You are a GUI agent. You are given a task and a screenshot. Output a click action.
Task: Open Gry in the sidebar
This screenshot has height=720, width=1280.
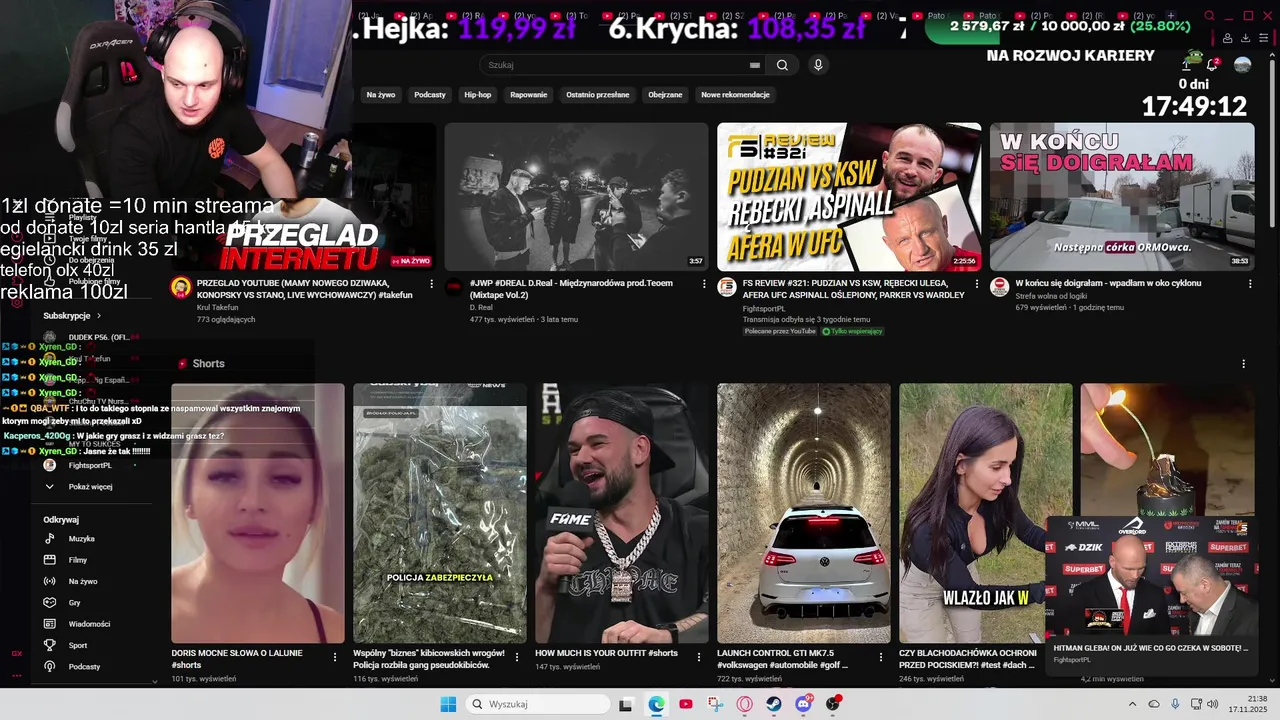(74, 603)
